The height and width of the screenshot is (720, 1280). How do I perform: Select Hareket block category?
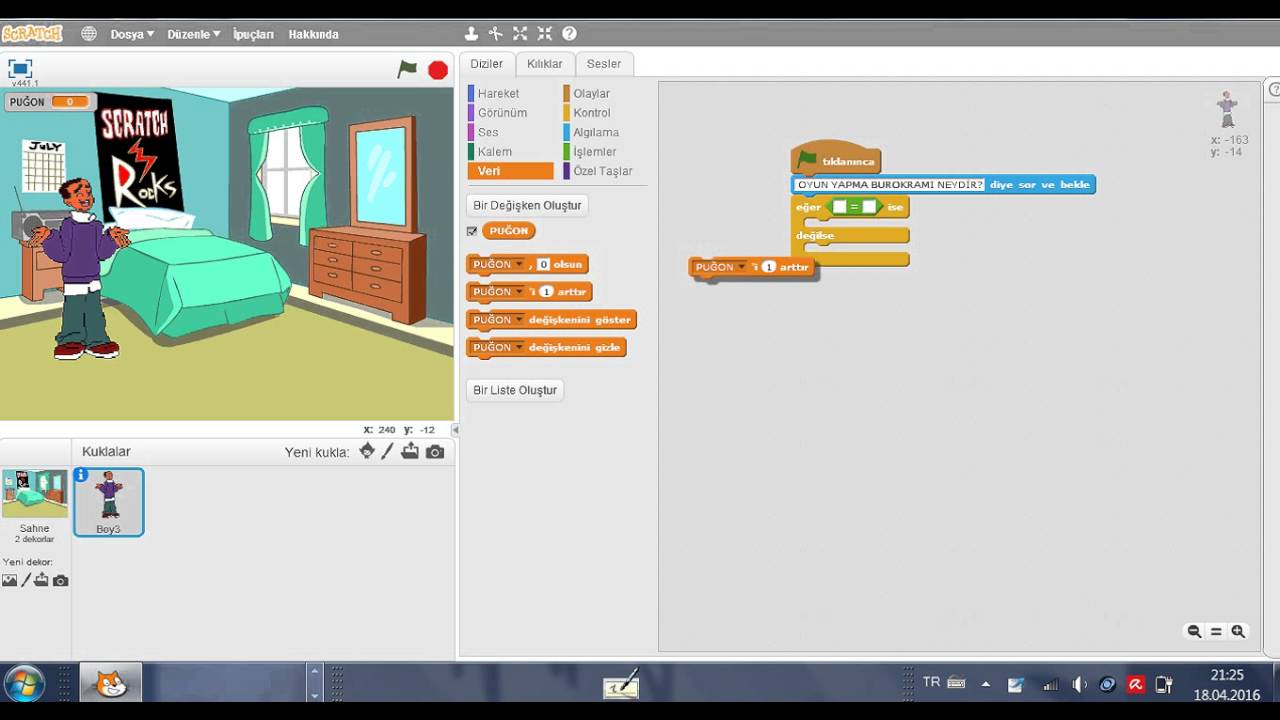(510, 93)
